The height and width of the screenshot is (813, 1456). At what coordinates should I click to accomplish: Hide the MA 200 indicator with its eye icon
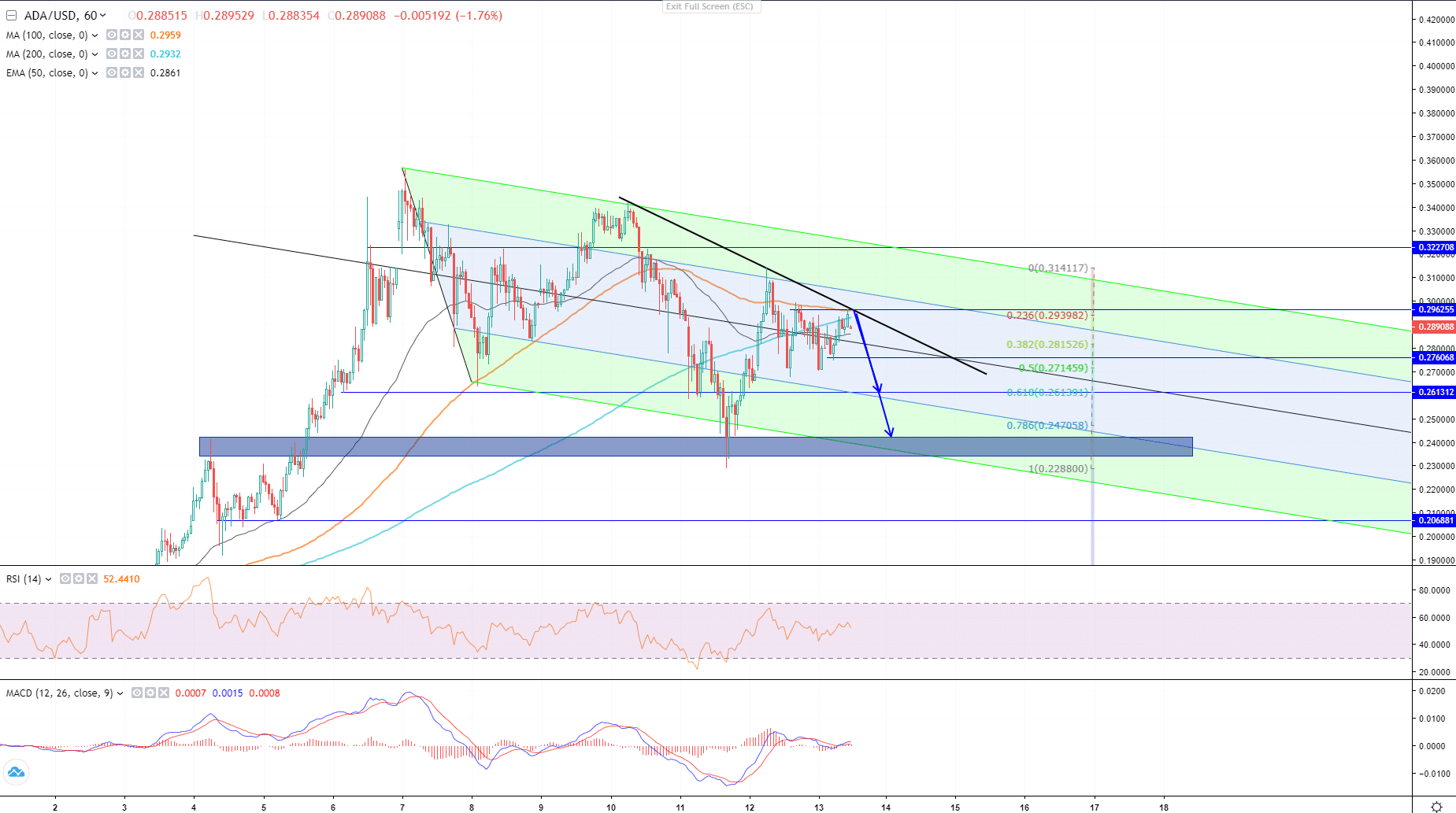(x=112, y=54)
